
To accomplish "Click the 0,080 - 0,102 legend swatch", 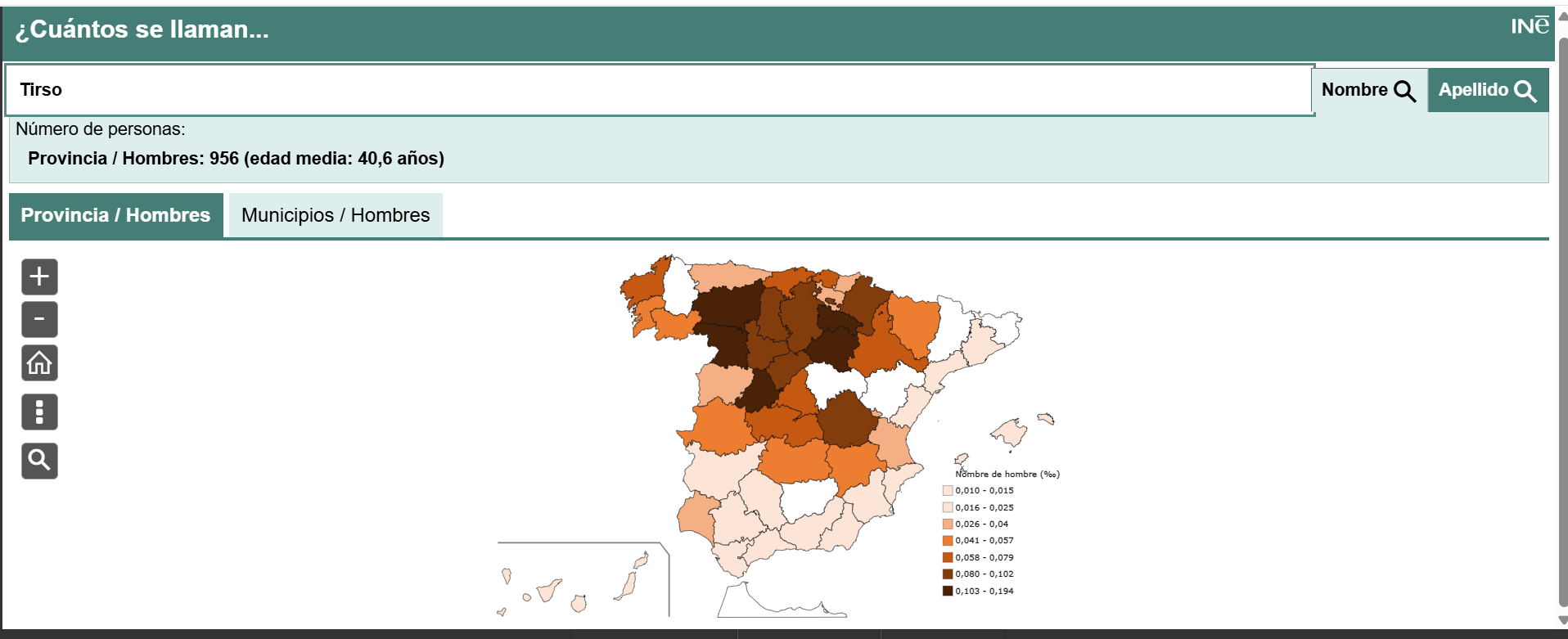I will click(x=947, y=574).
